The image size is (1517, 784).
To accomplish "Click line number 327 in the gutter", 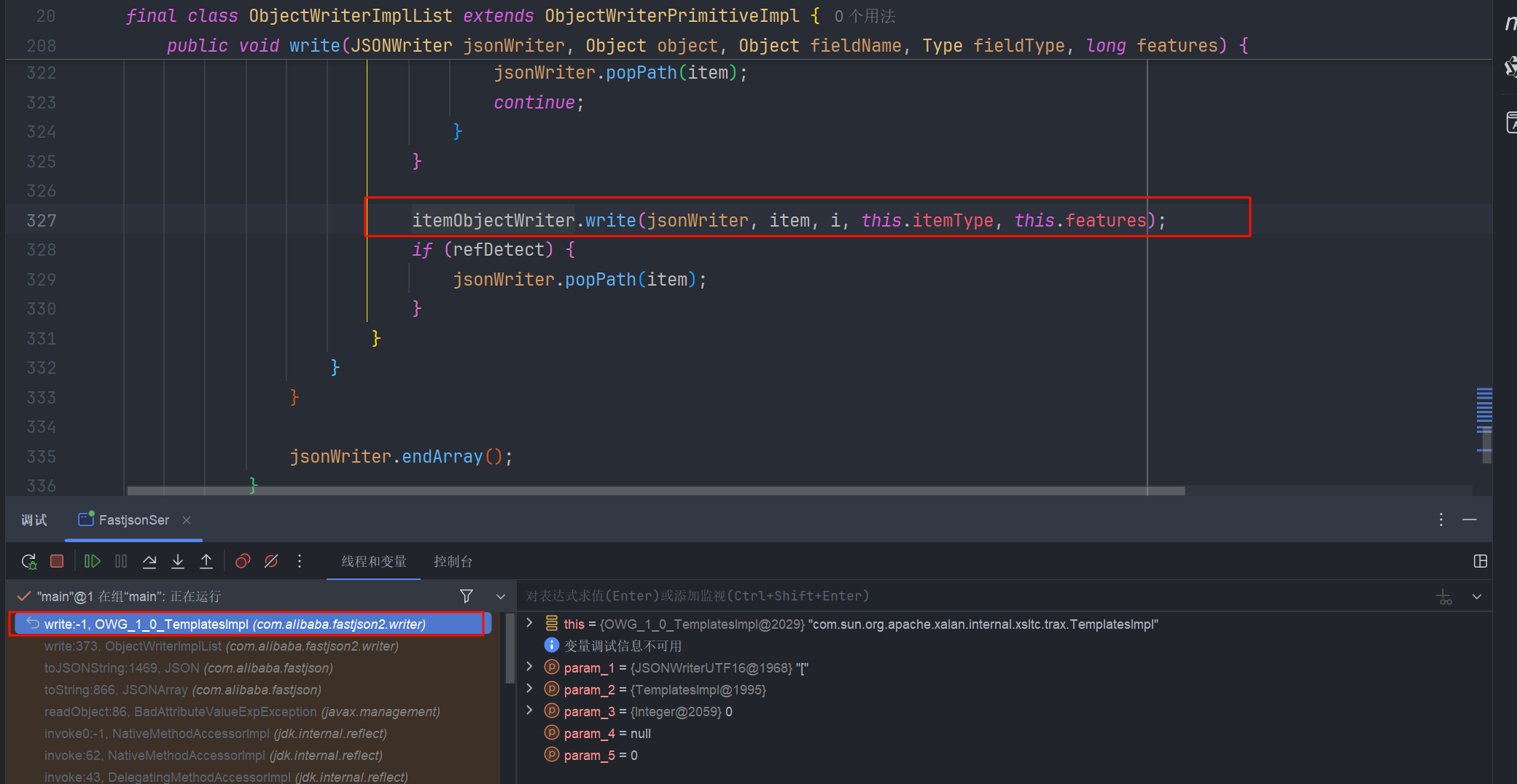I will tap(42, 220).
